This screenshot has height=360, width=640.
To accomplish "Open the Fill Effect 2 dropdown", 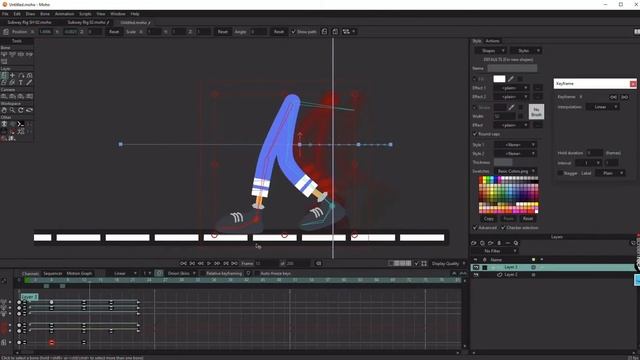I will pyautogui.click(x=511, y=97).
